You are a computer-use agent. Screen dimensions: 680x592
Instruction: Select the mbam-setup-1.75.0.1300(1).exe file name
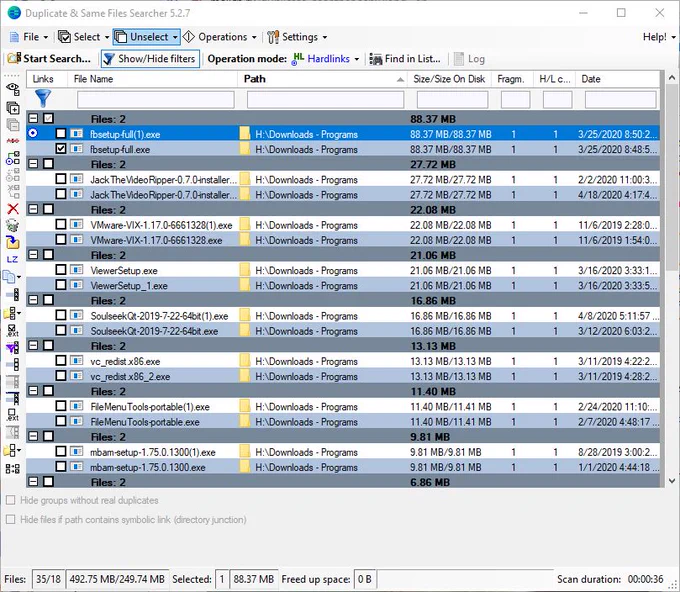coord(153,452)
